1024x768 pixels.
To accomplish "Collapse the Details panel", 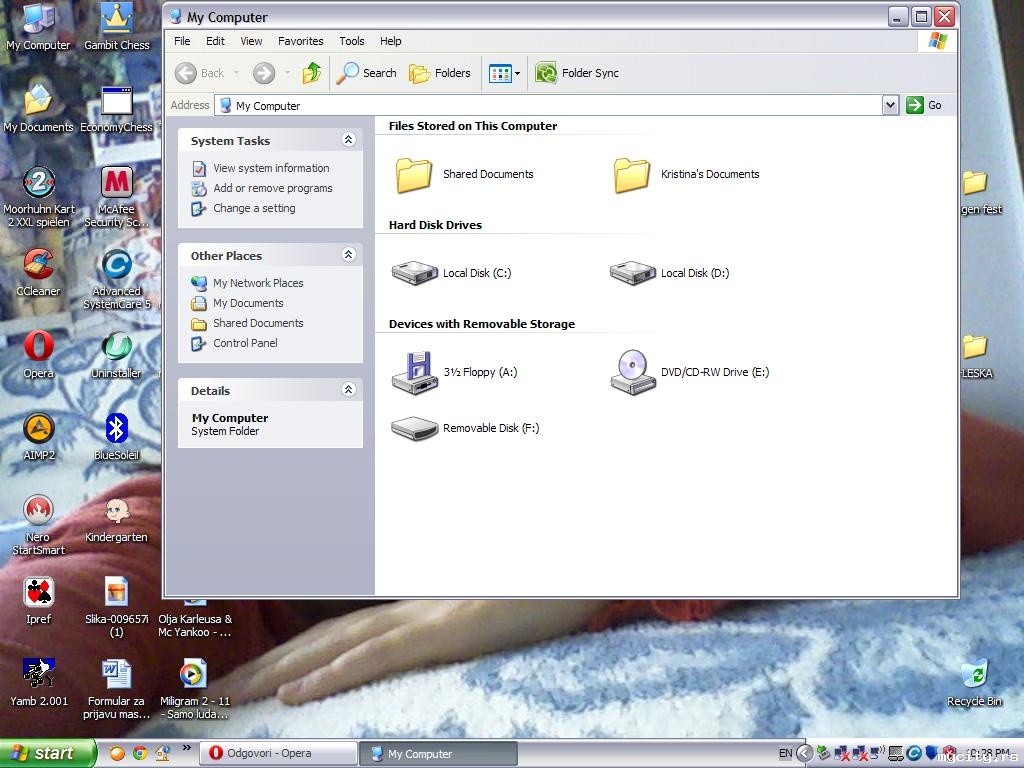I will coord(349,390).
